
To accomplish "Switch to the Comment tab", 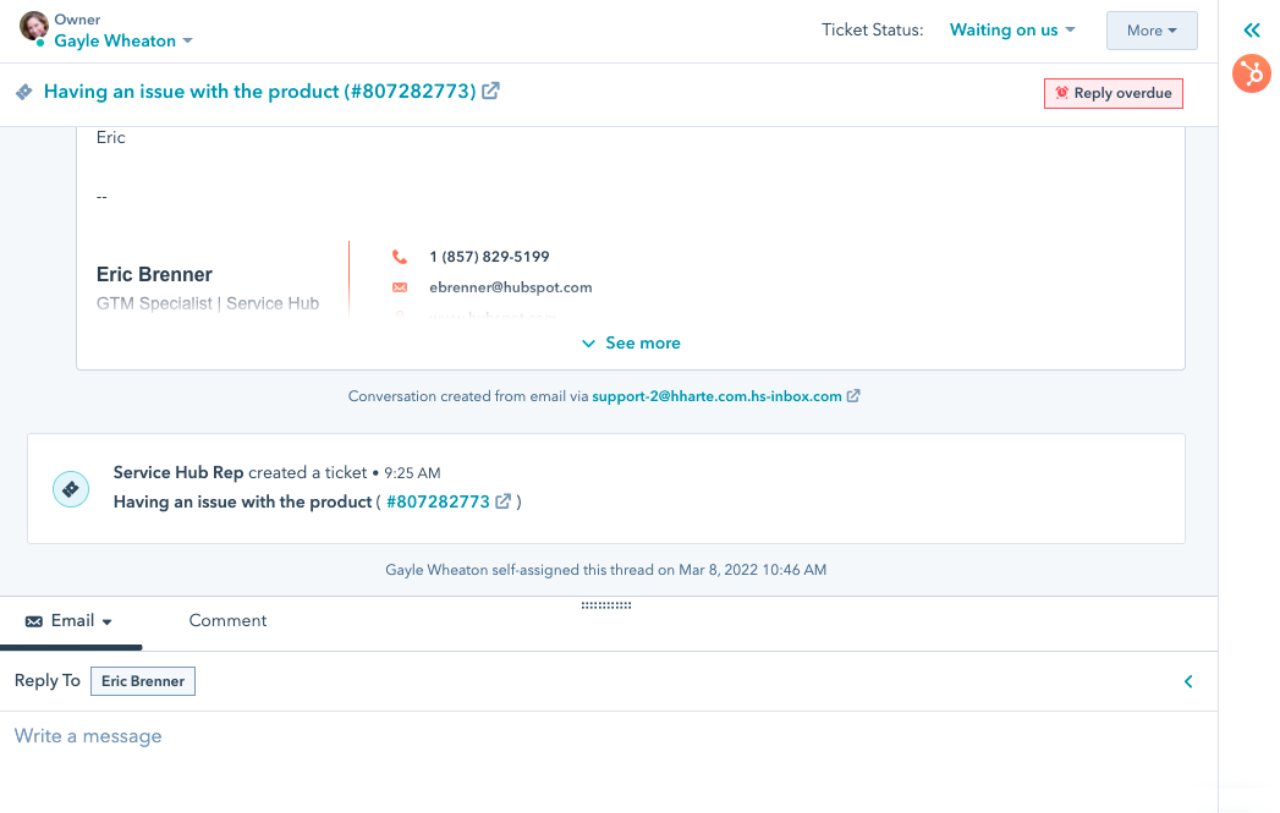I will coord(228,620).
